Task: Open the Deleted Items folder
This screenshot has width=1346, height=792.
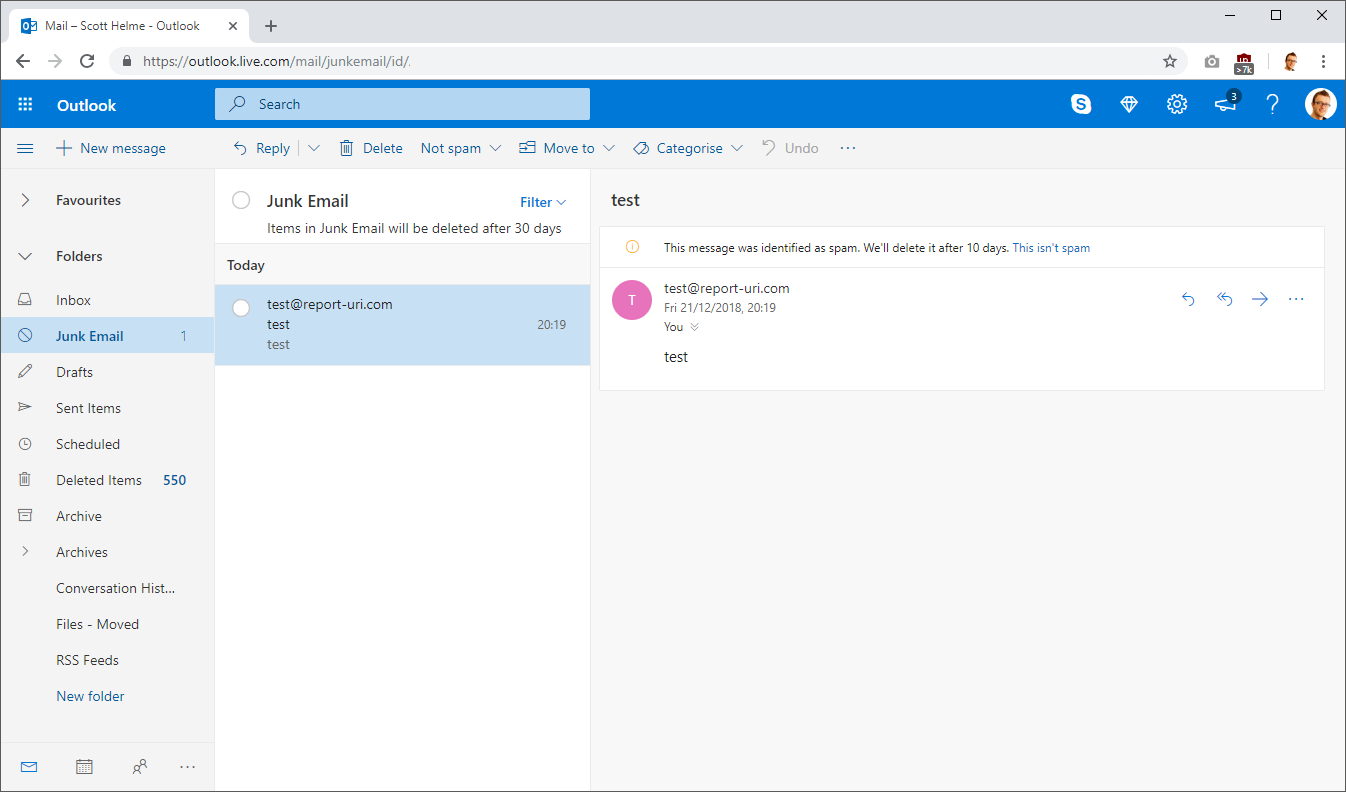Action: click(x=99, y=480)
